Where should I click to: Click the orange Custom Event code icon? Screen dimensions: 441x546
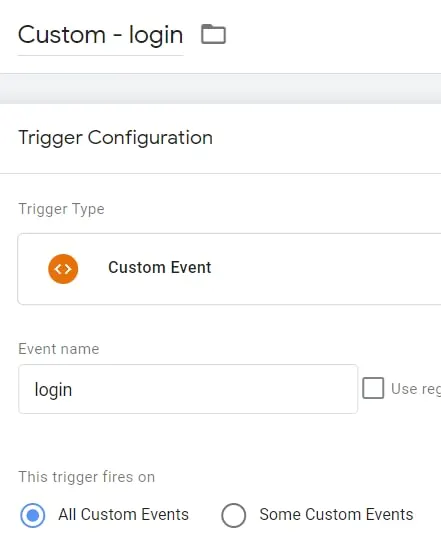tap(63, 269)
